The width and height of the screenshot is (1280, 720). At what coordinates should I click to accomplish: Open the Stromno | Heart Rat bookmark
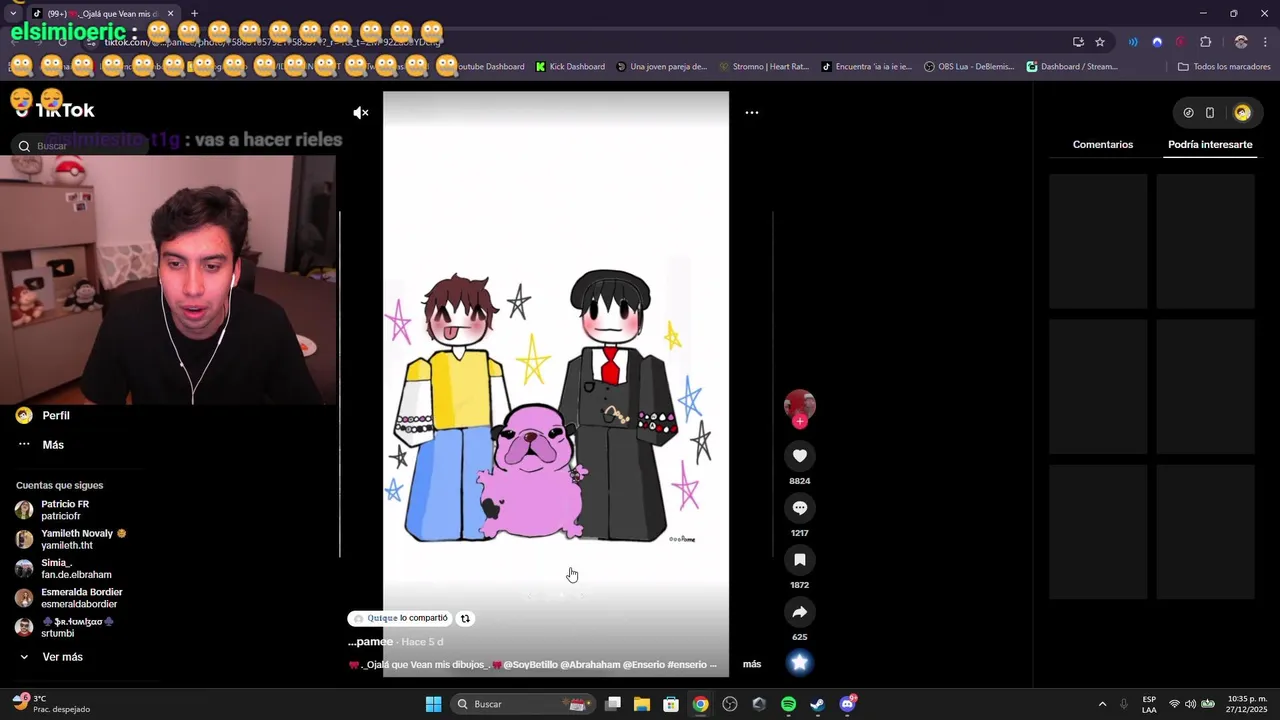(764, 67)
